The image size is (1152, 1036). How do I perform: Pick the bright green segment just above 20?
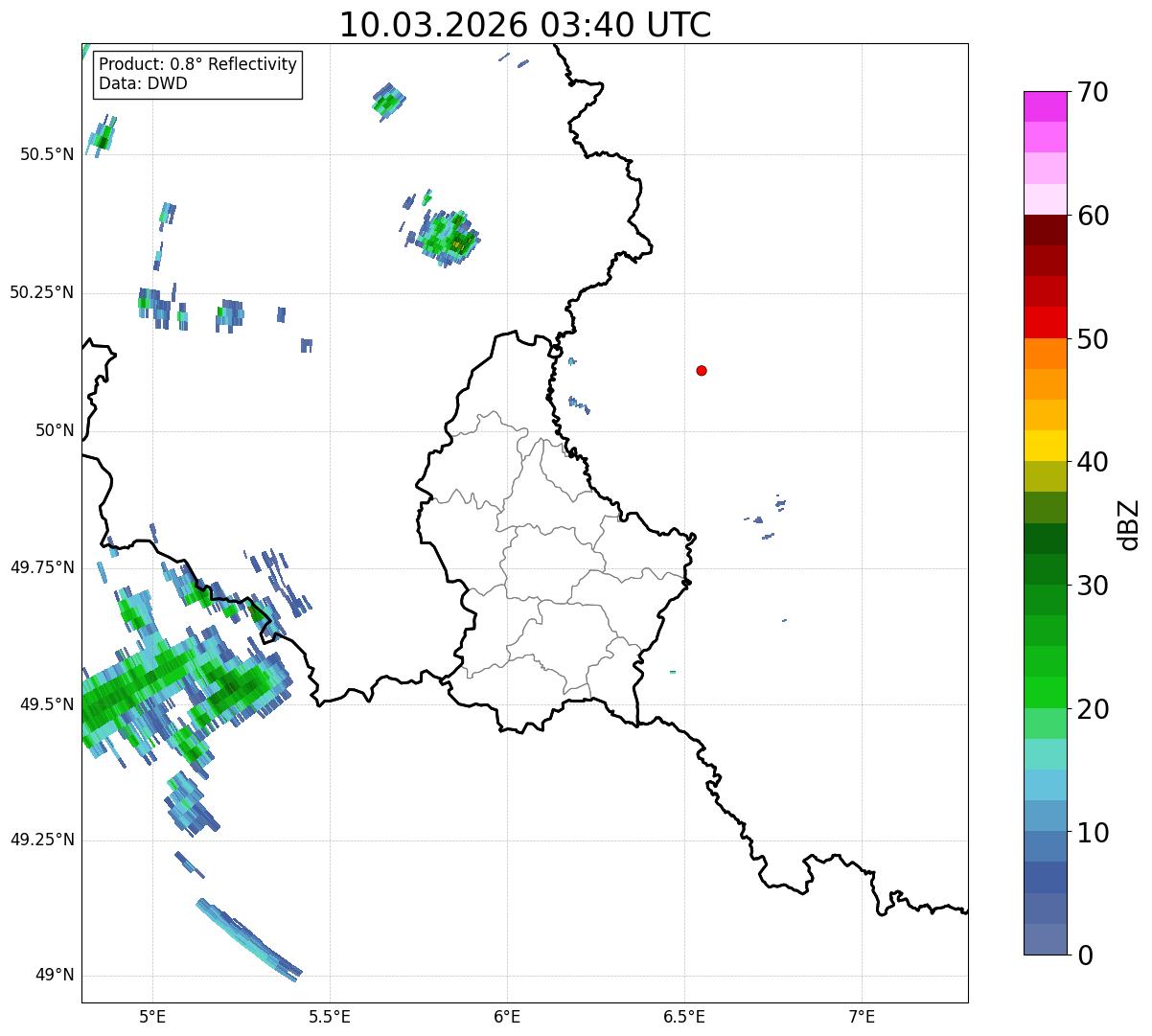pos(1046,693)
